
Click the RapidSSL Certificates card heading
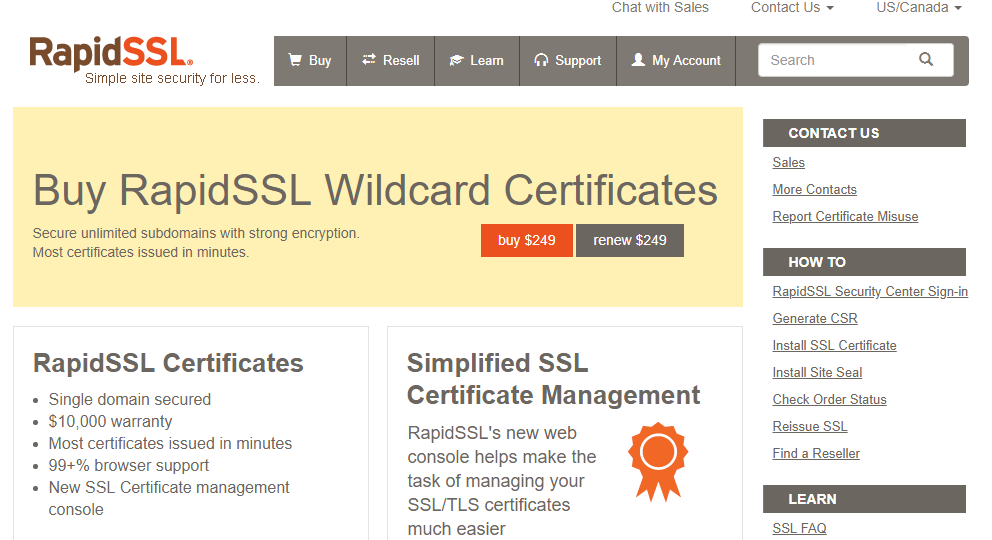click(168, 363)
